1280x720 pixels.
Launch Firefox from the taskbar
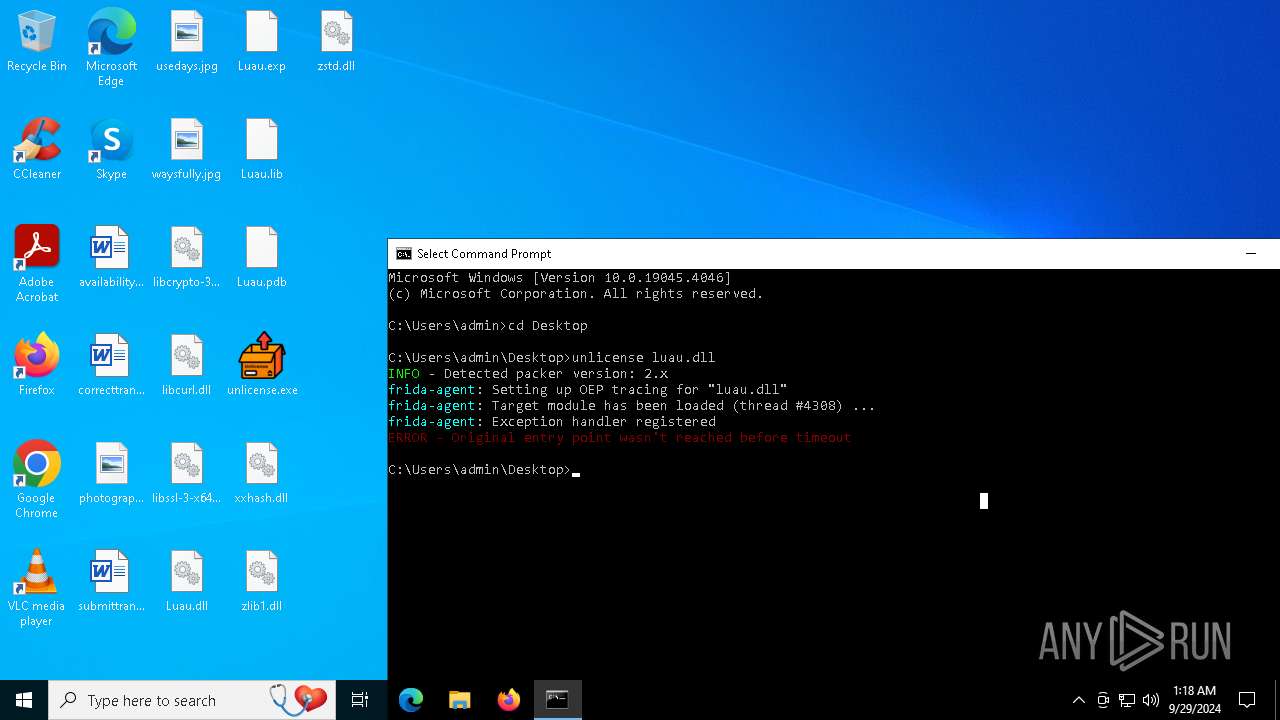click(x=509, y=700)
